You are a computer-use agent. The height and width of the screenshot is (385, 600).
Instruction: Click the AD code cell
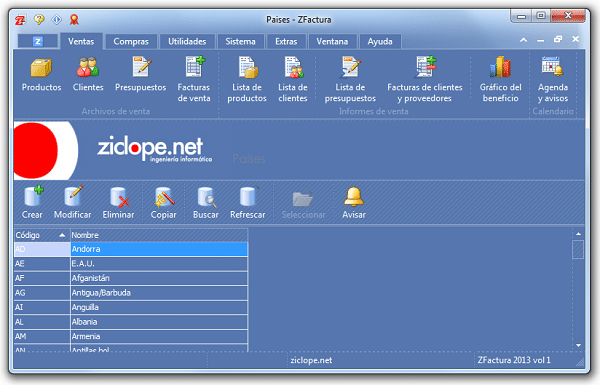[x=42, y=249]
